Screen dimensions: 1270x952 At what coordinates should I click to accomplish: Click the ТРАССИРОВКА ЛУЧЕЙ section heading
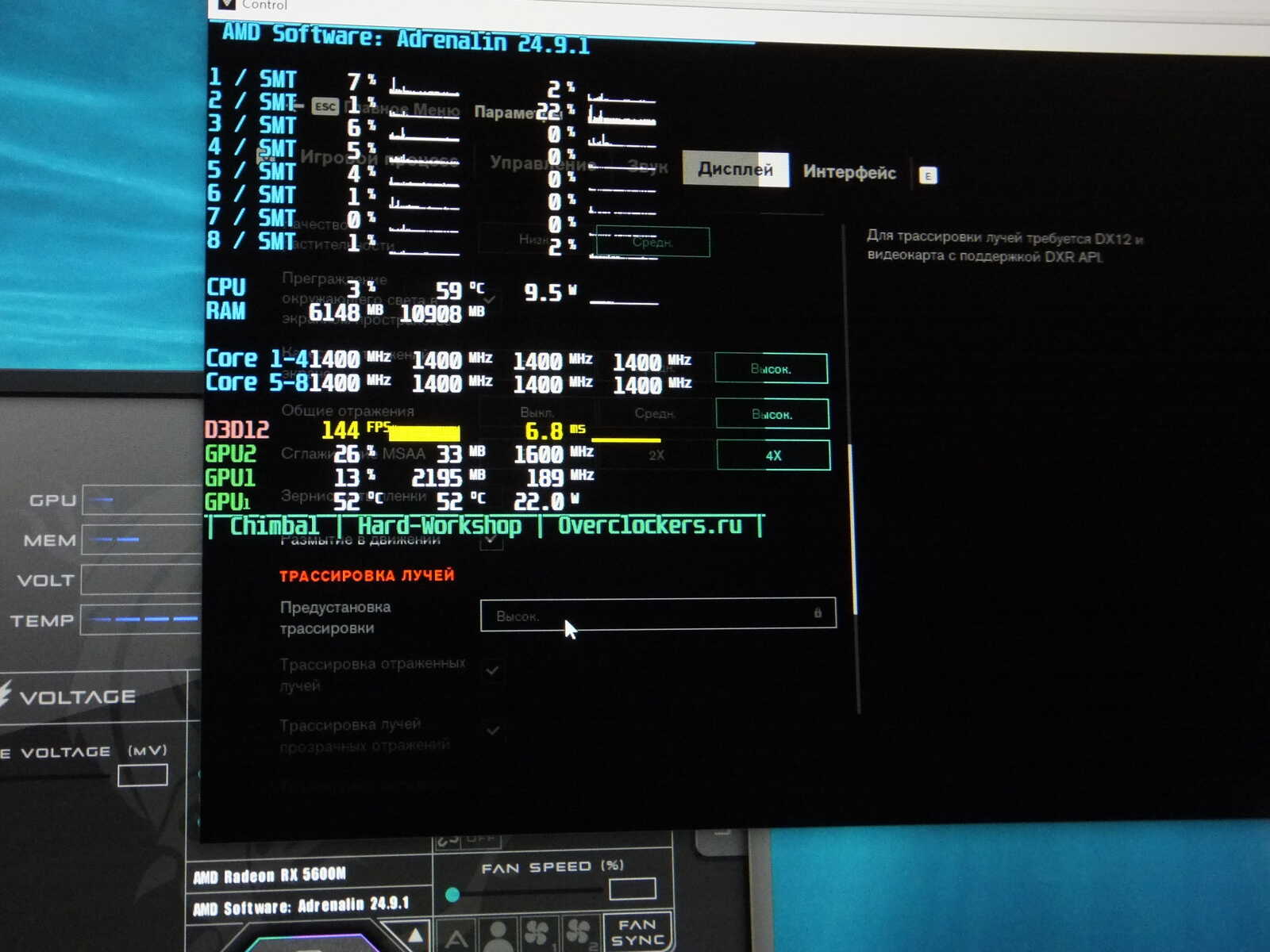click(x=367, y=575)
